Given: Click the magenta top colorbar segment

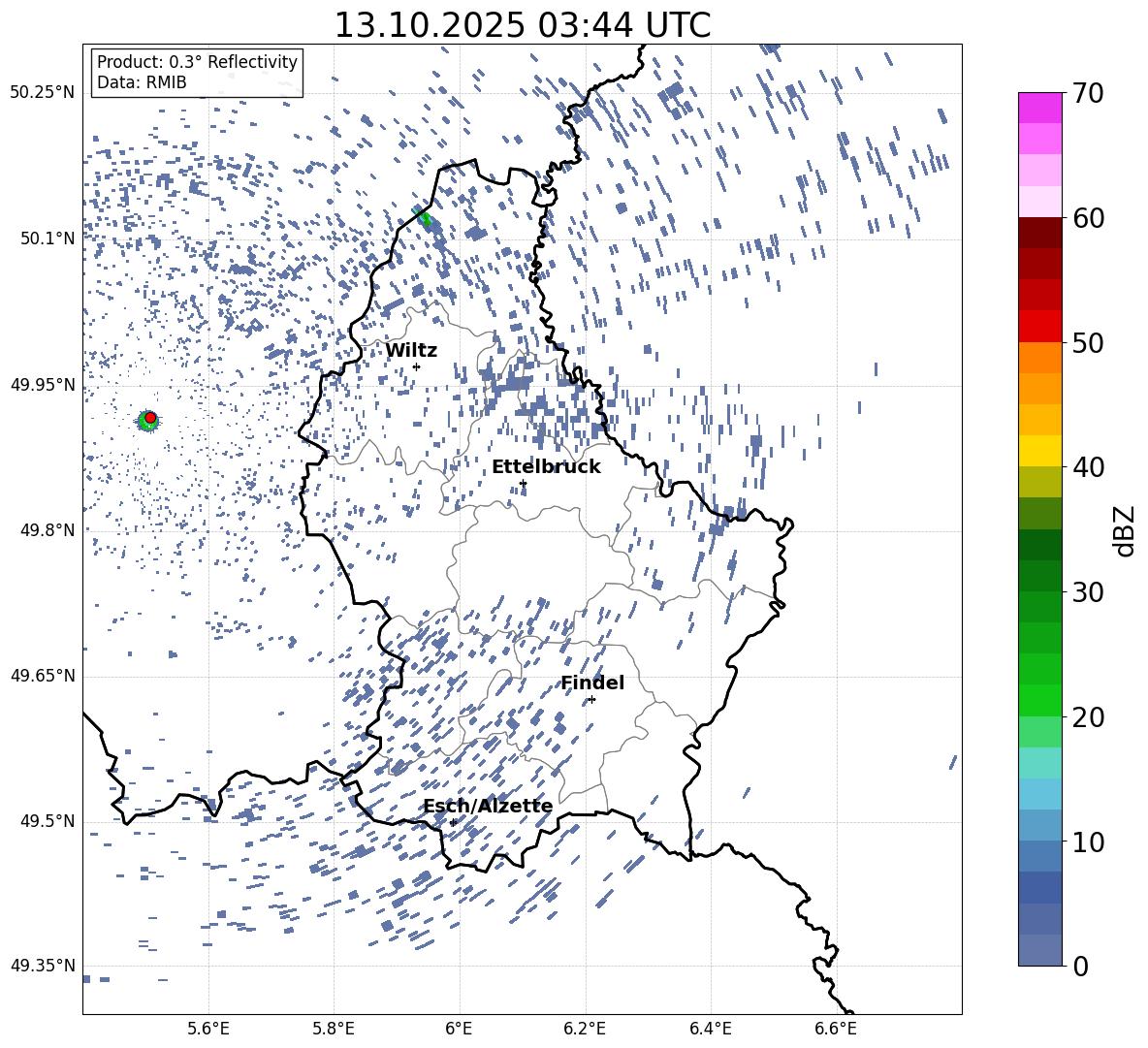Looking at the screenshot, I should (1039, 109).
